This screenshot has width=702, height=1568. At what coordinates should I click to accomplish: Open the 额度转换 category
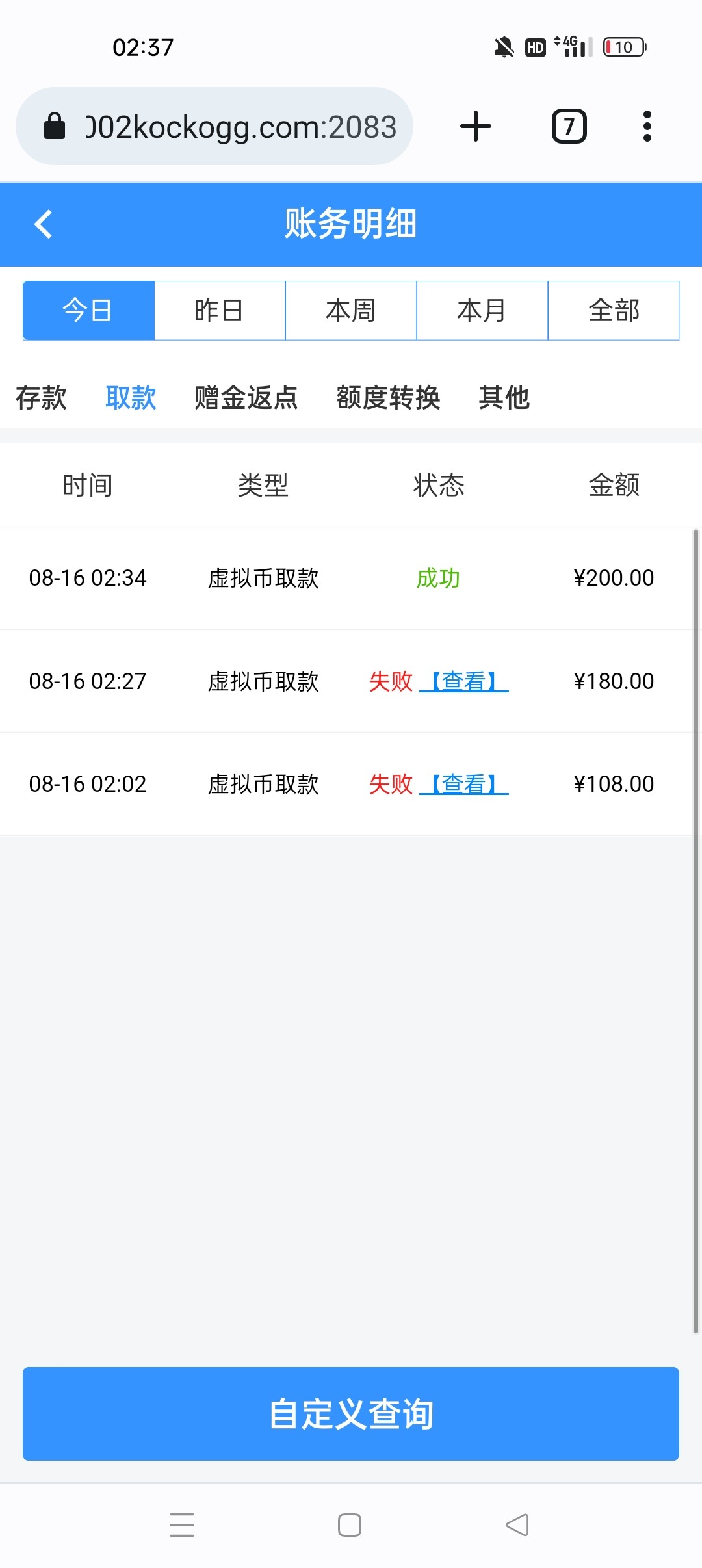pyautogui.click(x=388, y=397)
